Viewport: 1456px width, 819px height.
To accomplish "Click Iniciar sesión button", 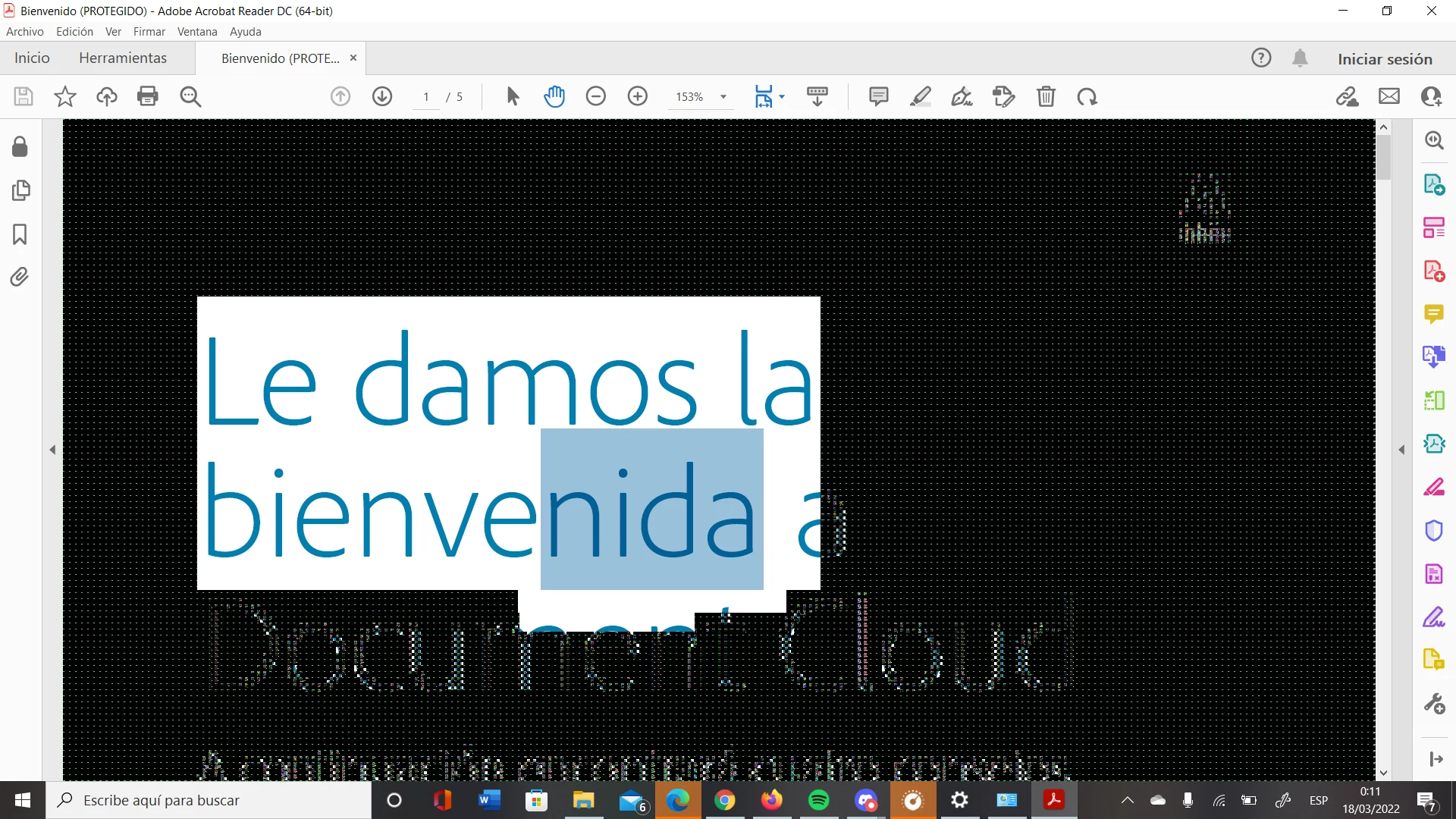I will coord(1385,59).
